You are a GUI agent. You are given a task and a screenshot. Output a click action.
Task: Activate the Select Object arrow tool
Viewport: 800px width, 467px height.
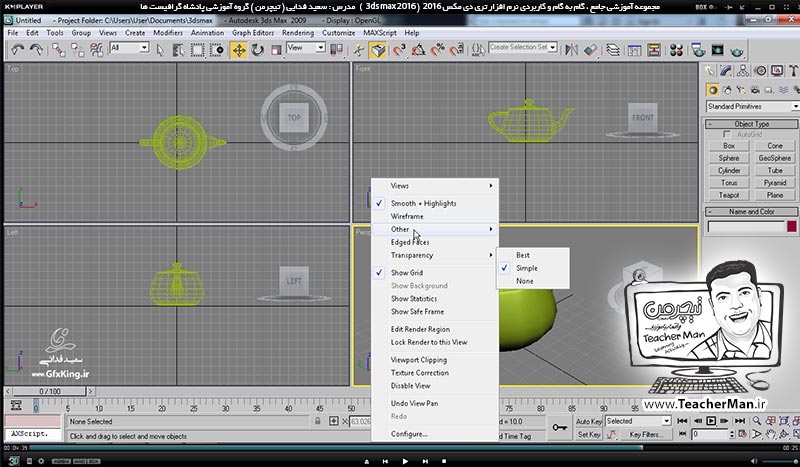click(x=160, y=50)
